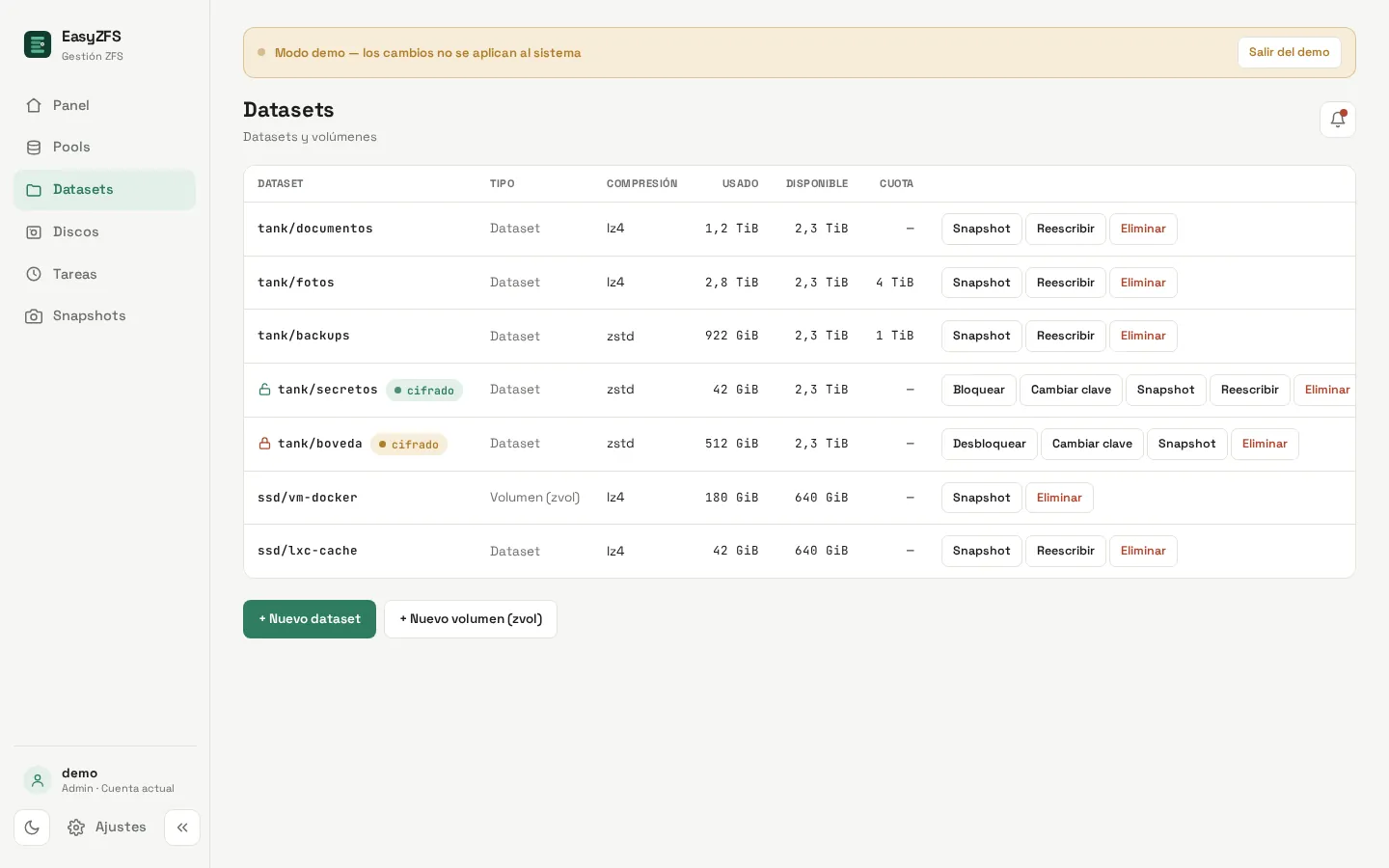
Task: Click the Snapshots camera icon
Action: 34,316
